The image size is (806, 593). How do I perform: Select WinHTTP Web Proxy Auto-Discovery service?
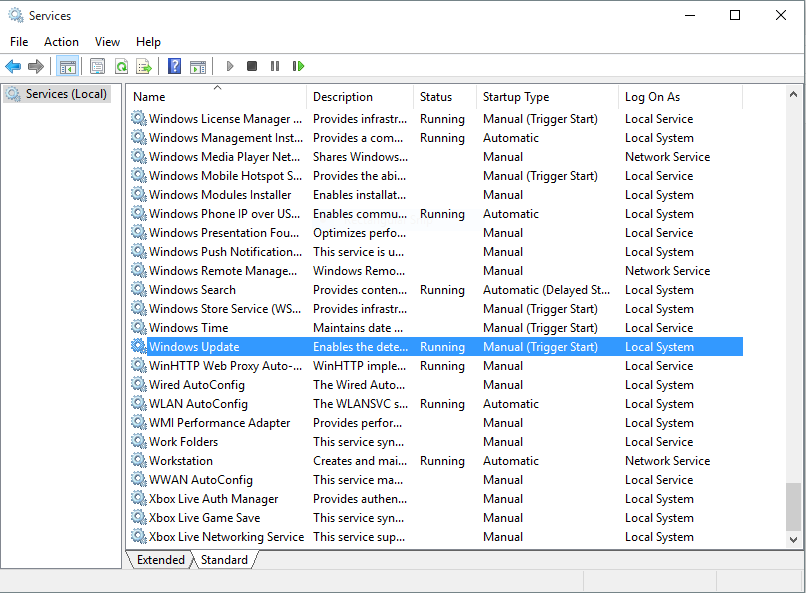437,366
